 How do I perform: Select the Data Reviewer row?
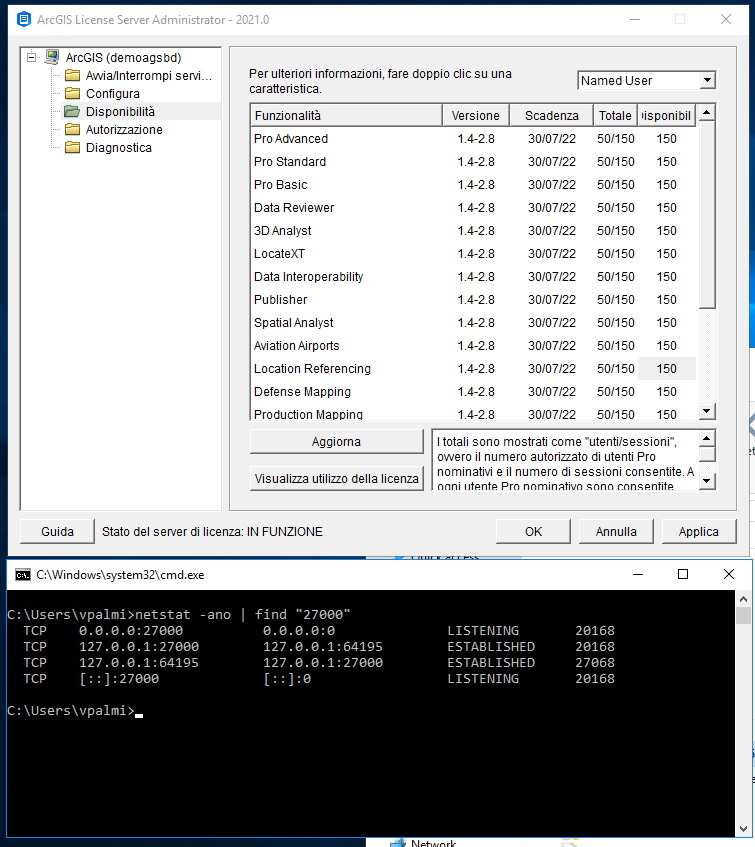point(474,207)
